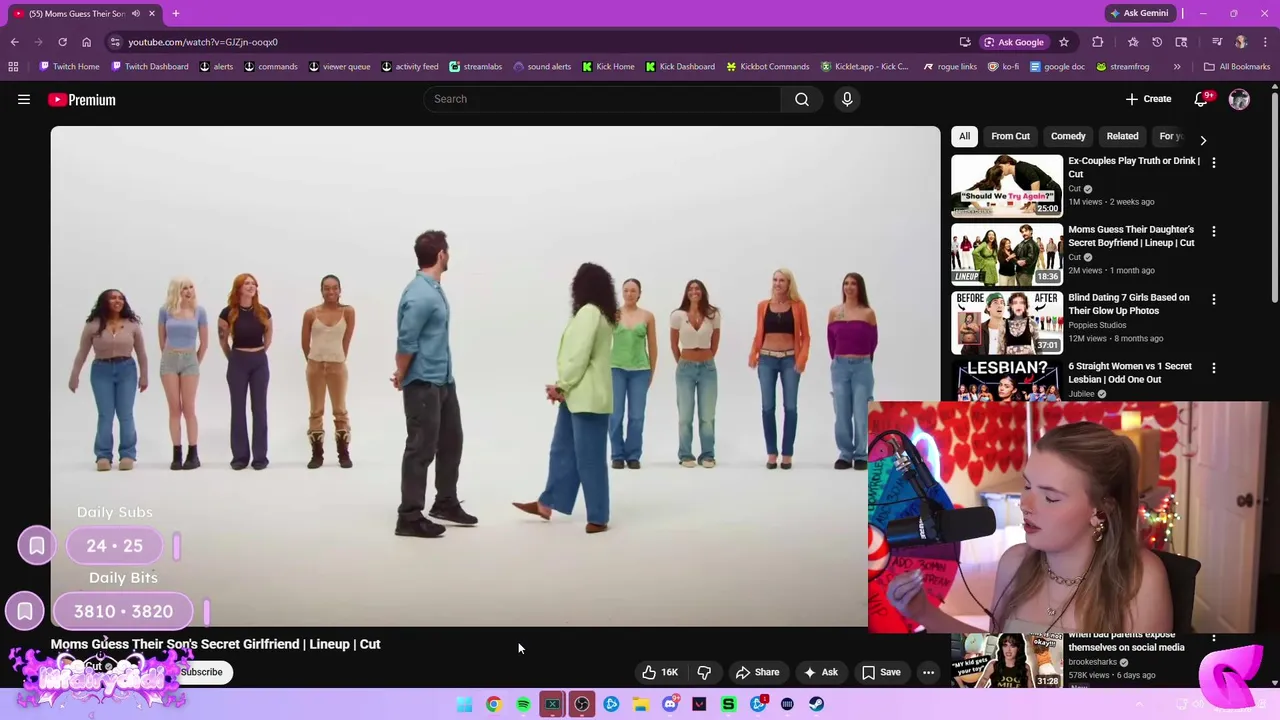Dislike the video with thumbs down
This screenshot has height=720, width=1280.
point(704,672)
